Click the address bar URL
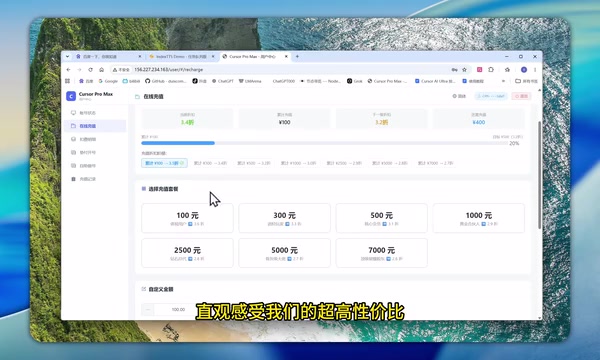 (169, 70)
